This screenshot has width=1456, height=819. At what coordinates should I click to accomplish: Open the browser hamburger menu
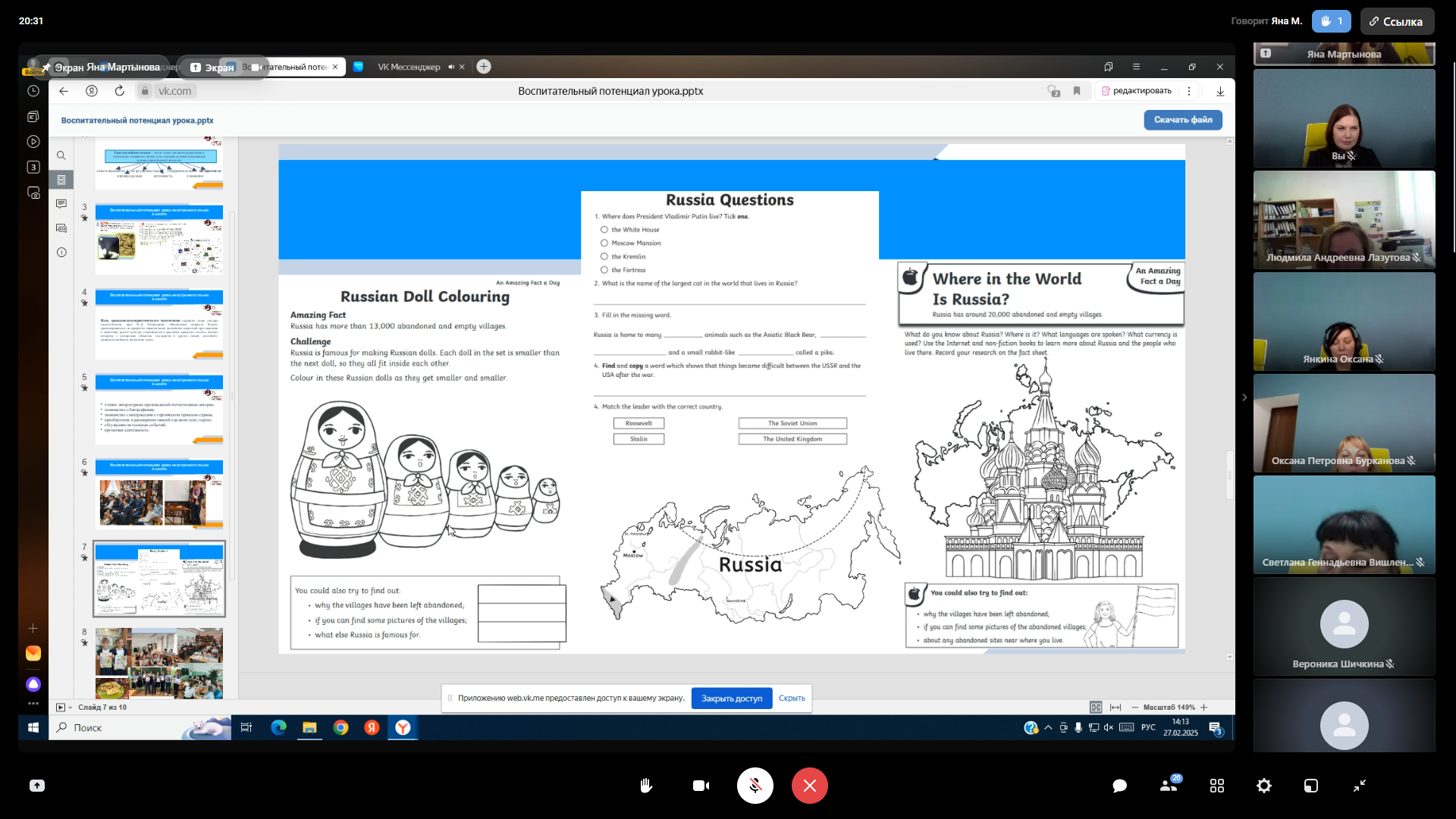[x=1136, y=67]
